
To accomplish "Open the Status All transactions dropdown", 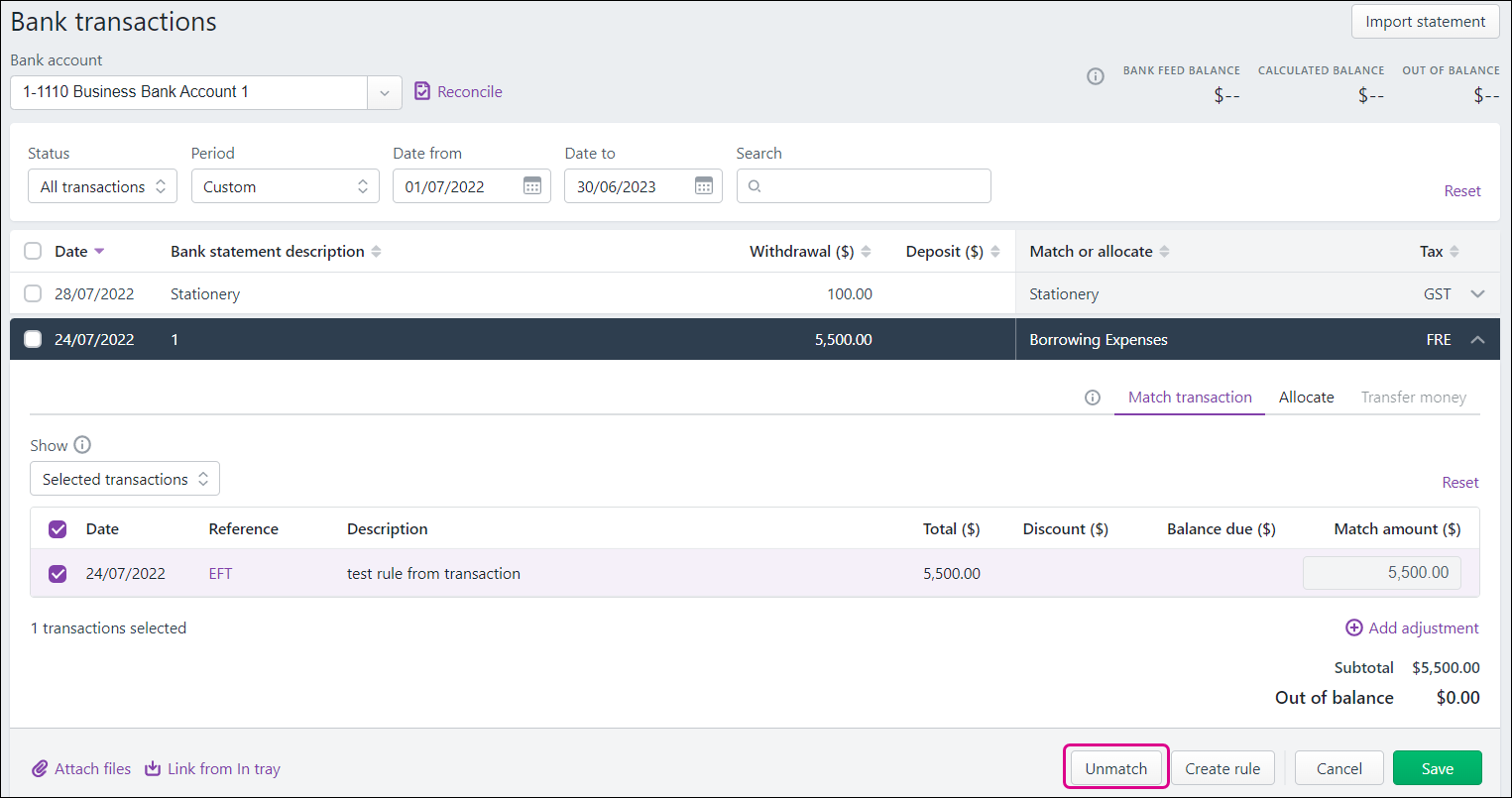I will [102, 186].
